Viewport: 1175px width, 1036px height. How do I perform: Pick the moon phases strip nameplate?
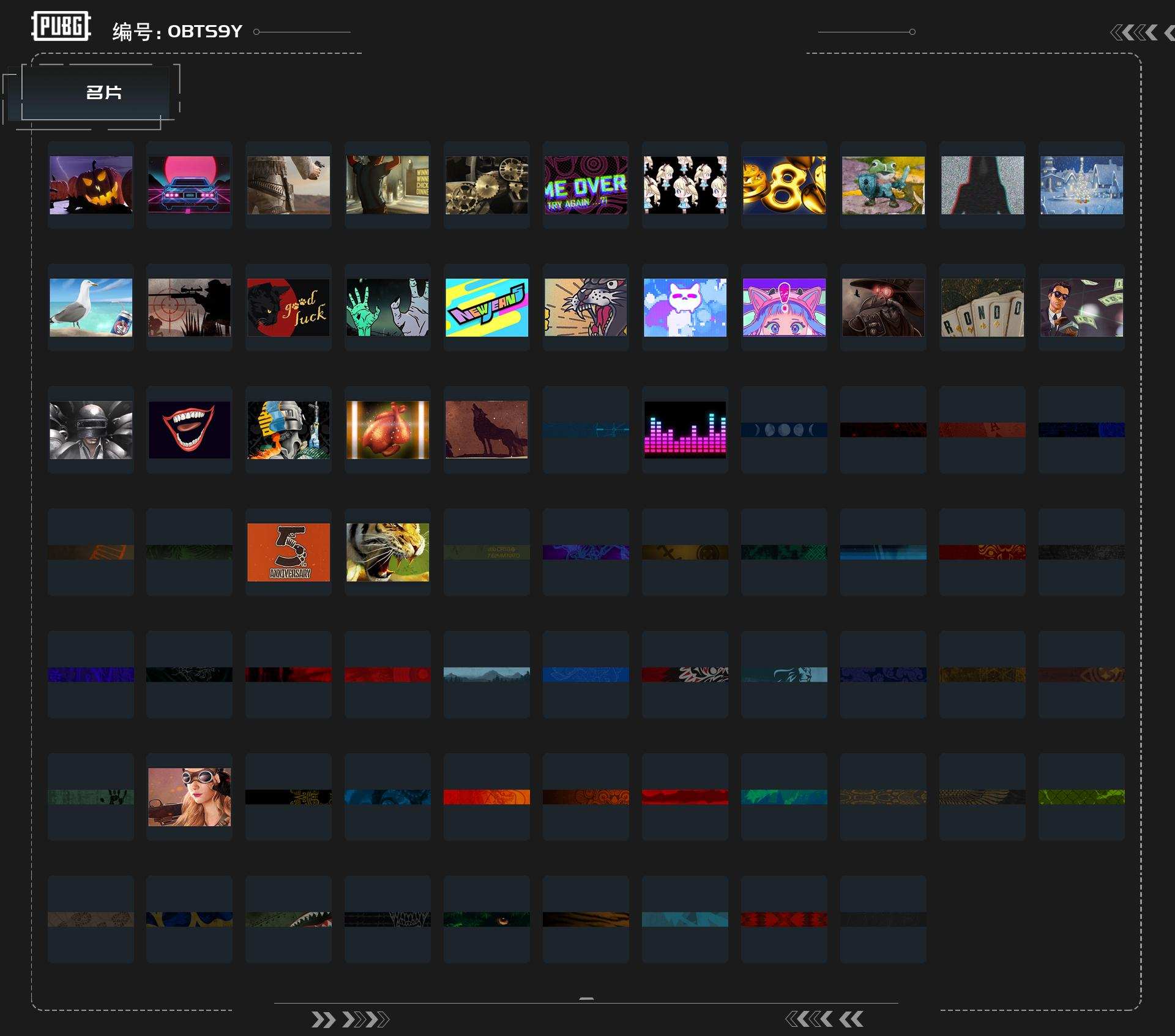click(x=784, y=430)
